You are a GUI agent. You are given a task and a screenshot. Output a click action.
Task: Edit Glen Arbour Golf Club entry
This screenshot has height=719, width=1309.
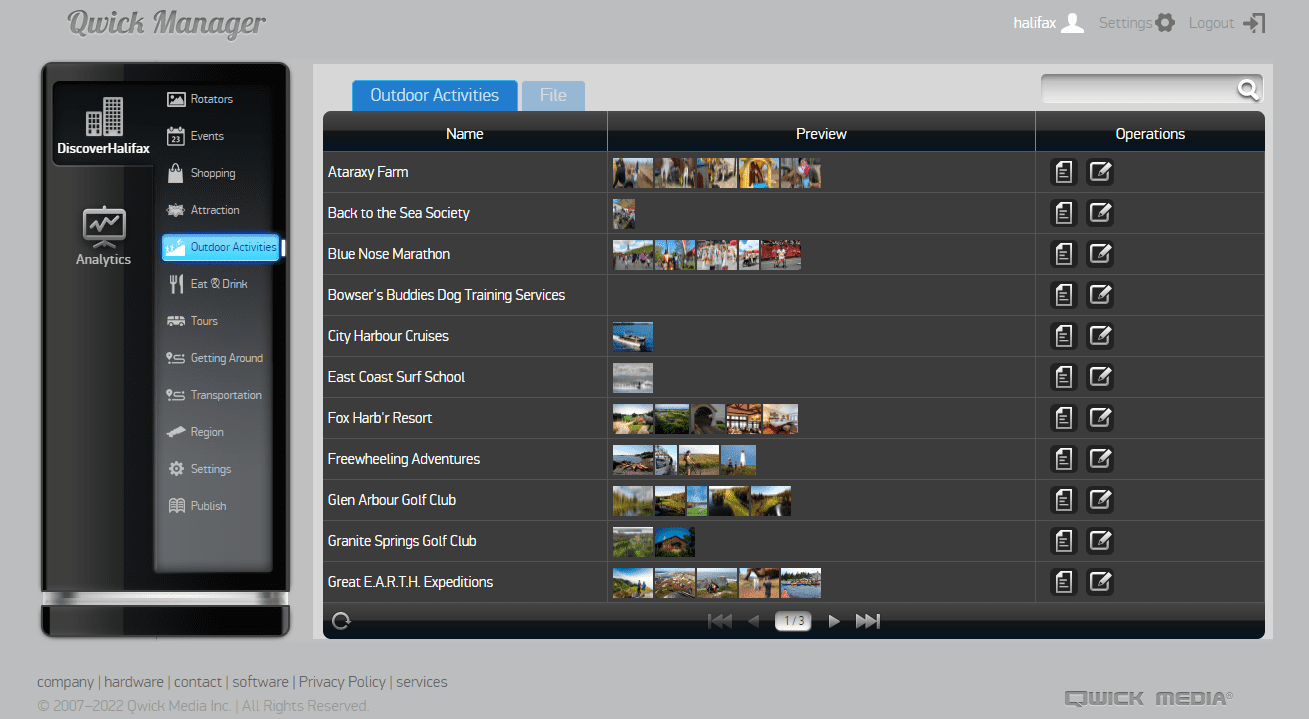click(x=1100, y=500)
